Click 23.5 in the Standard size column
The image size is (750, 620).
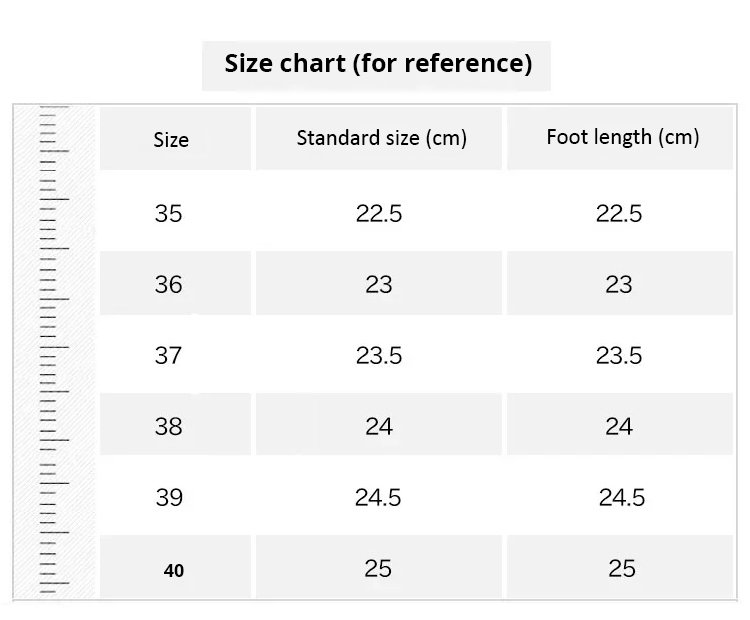[x=379, y=355]
